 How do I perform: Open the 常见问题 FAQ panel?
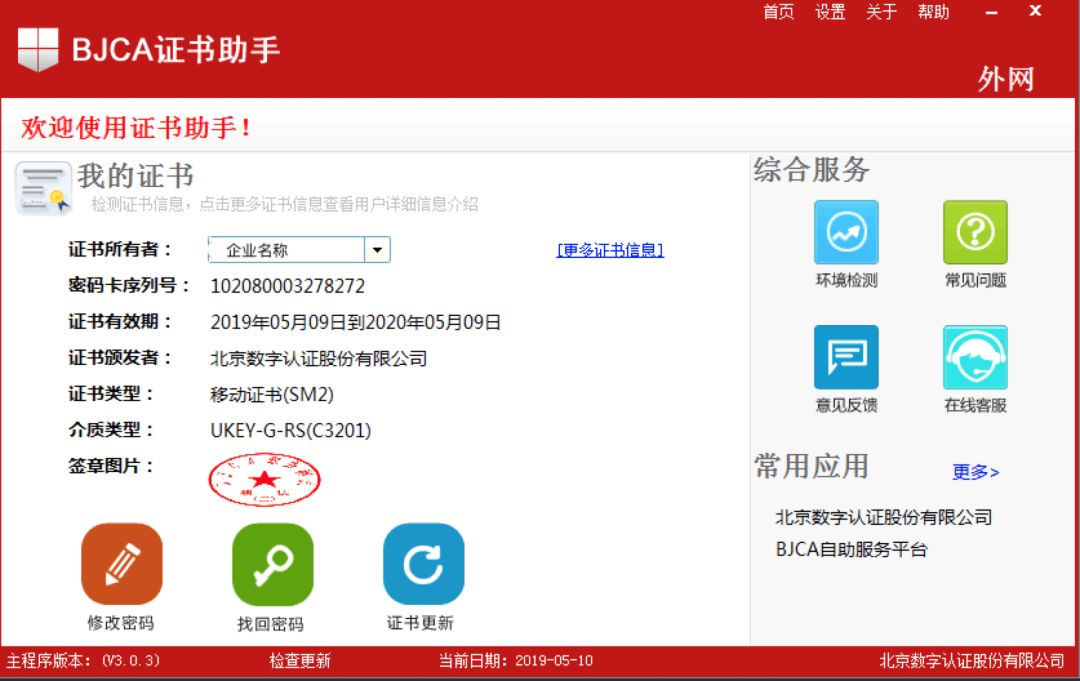click(x=975, y=232)
